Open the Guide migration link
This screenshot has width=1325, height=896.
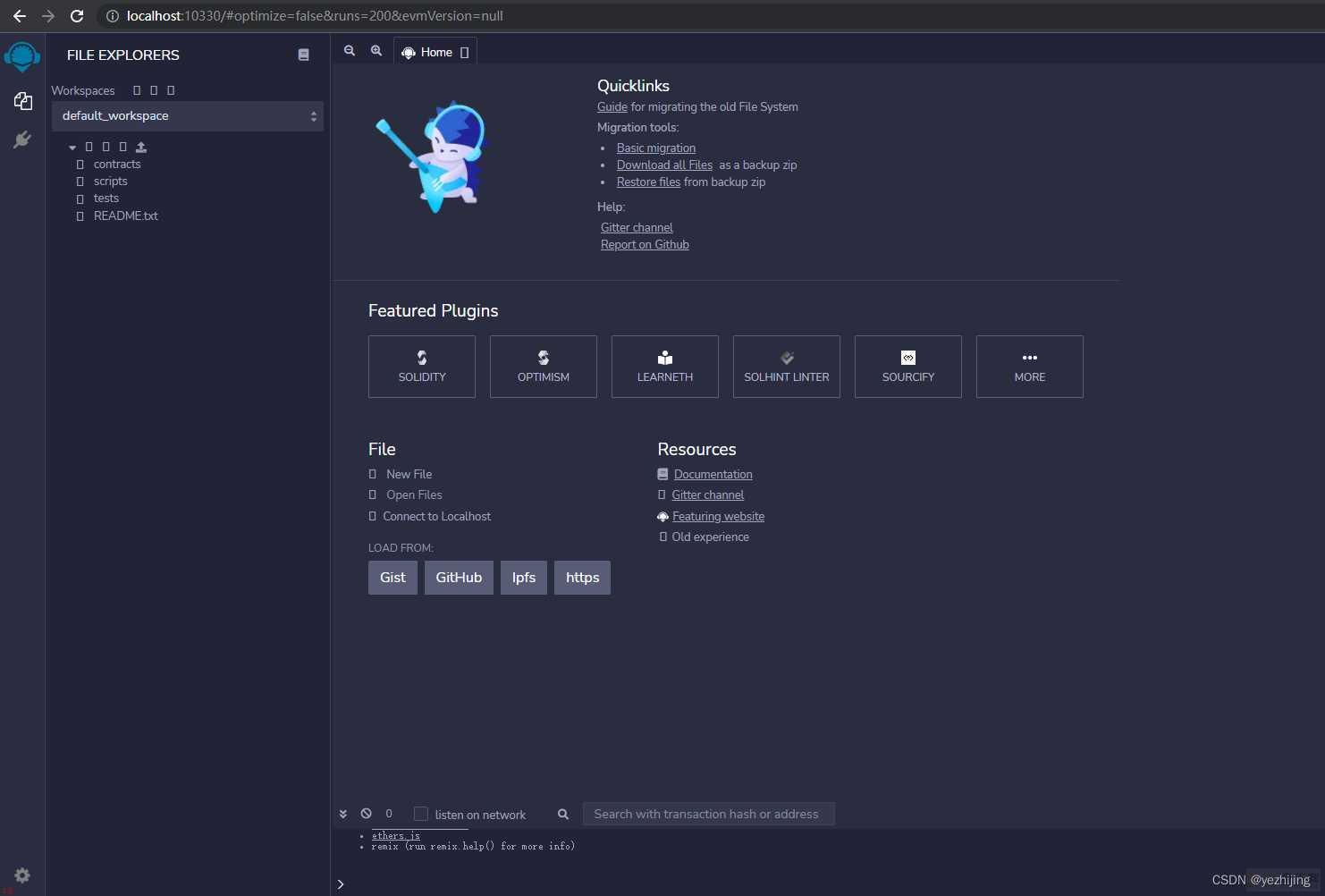(x=612, y=106)
